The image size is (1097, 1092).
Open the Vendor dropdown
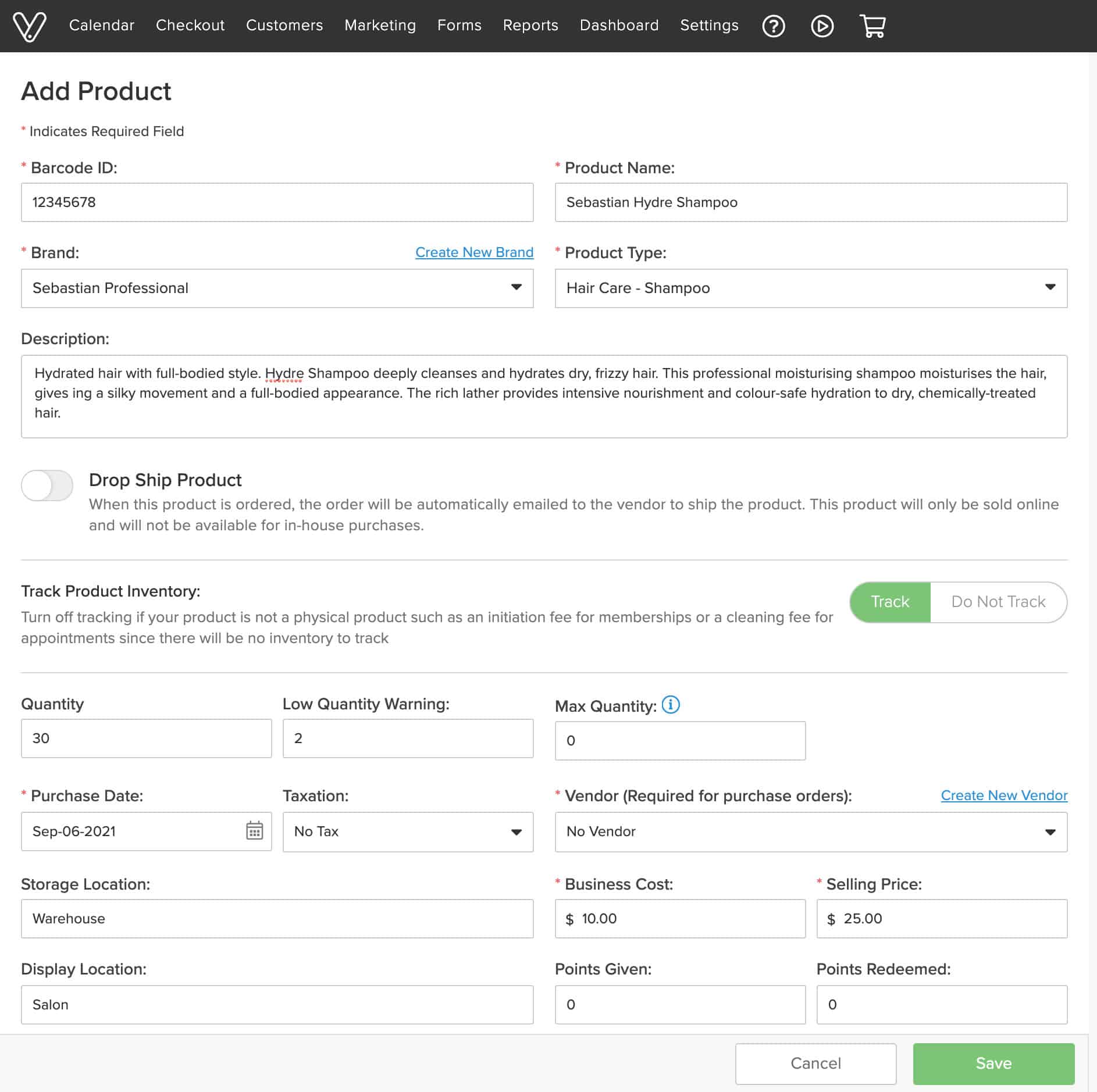pyautogui.click(x=811, y=832)
